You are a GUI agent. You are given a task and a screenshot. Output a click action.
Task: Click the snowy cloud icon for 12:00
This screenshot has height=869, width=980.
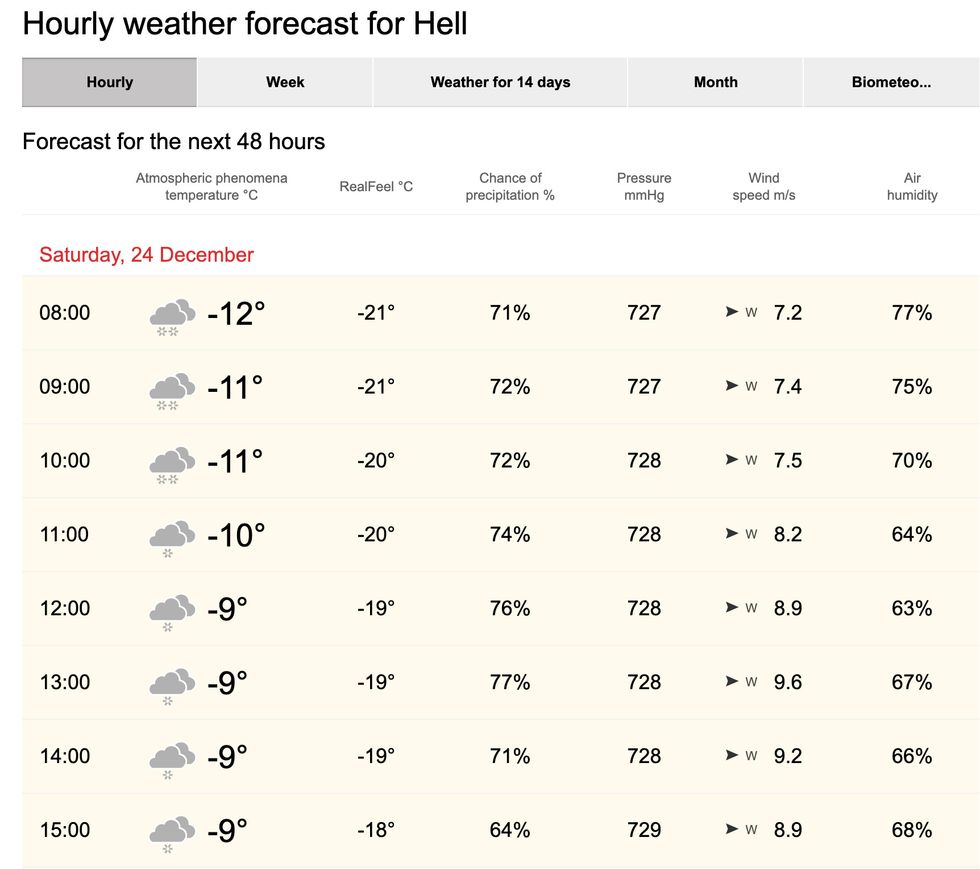170,608
